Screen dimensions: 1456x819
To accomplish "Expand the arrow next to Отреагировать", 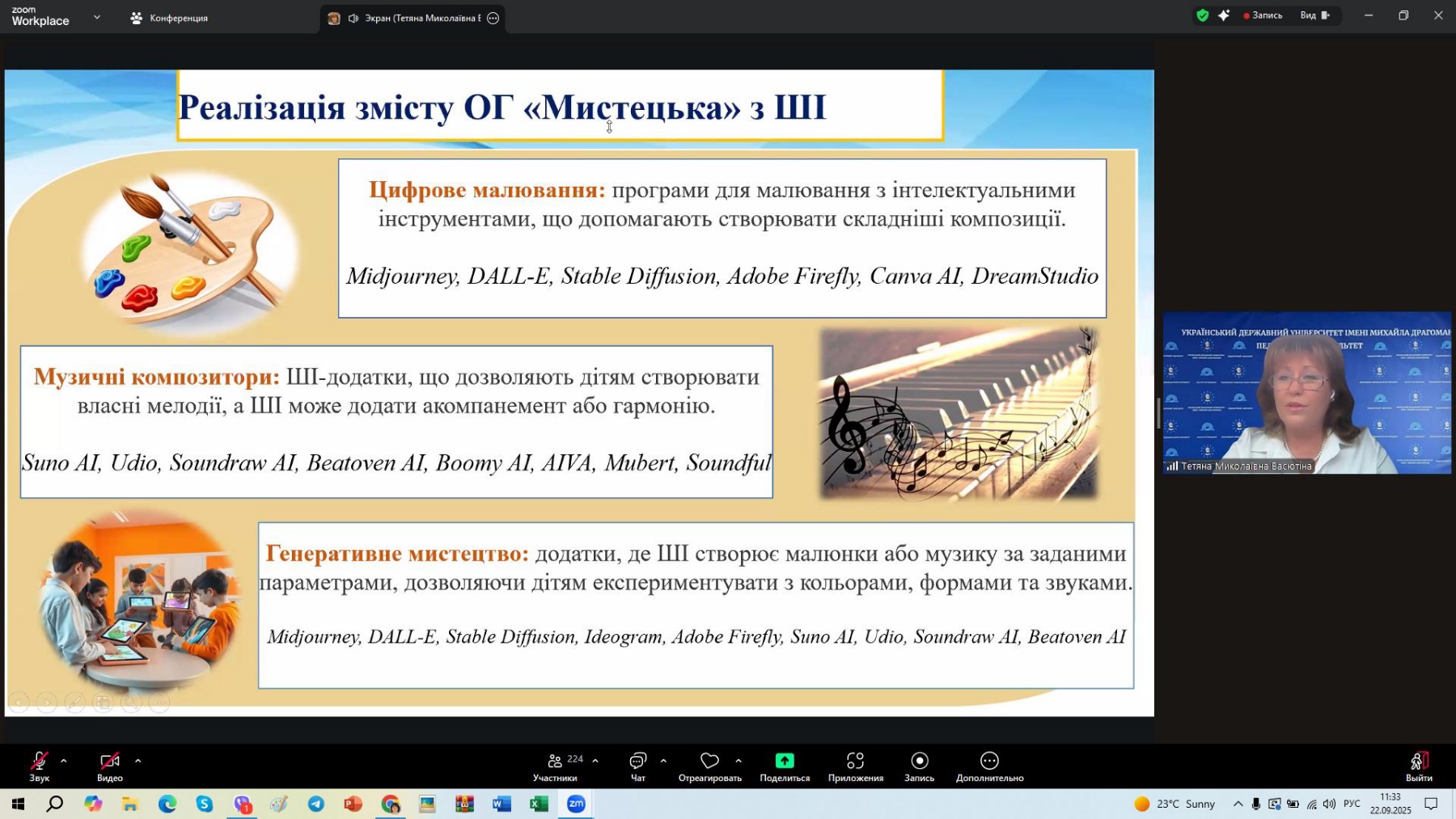I will click(739, 761).
